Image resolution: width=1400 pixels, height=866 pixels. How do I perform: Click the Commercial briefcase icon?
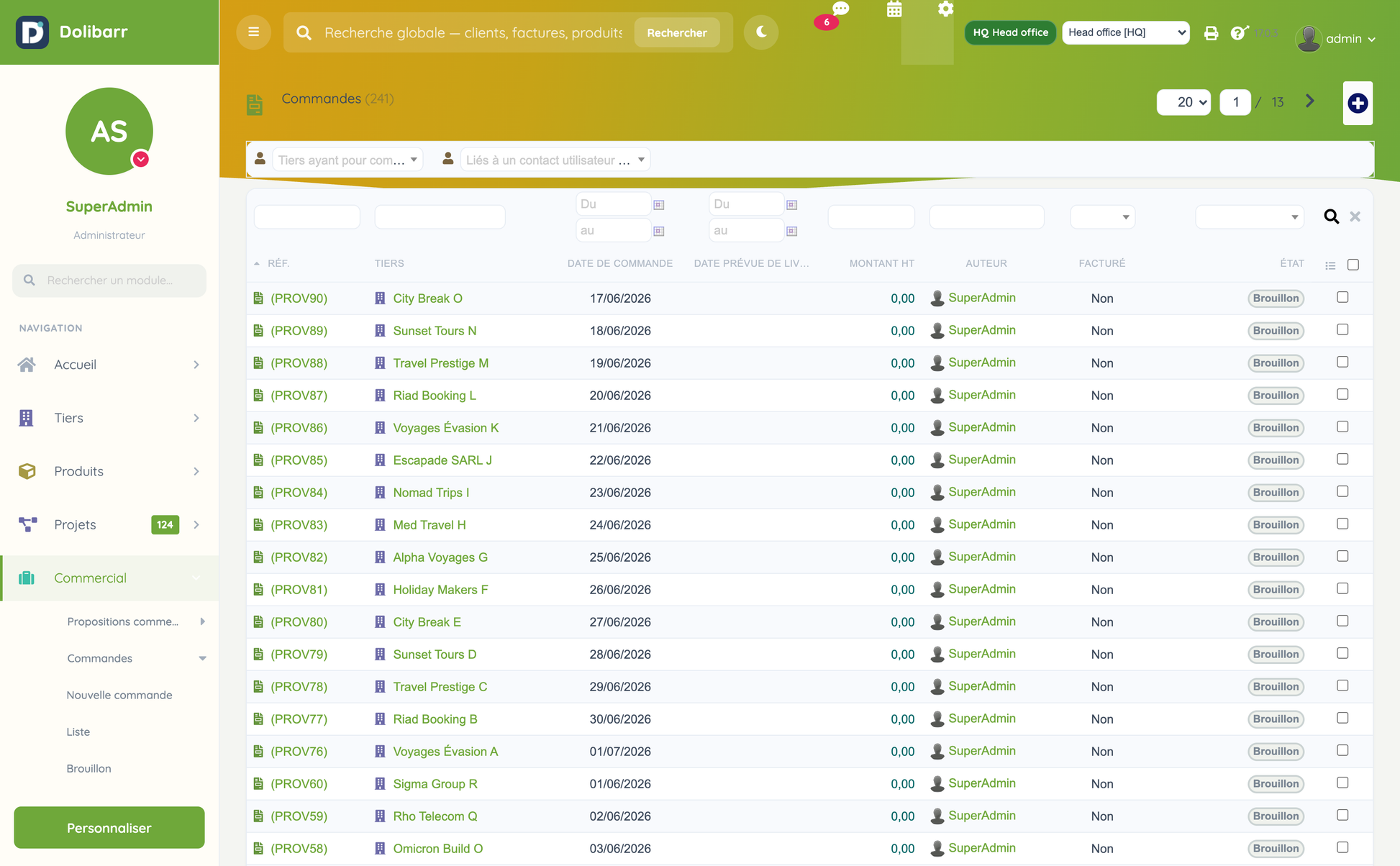tap(27, 578)
